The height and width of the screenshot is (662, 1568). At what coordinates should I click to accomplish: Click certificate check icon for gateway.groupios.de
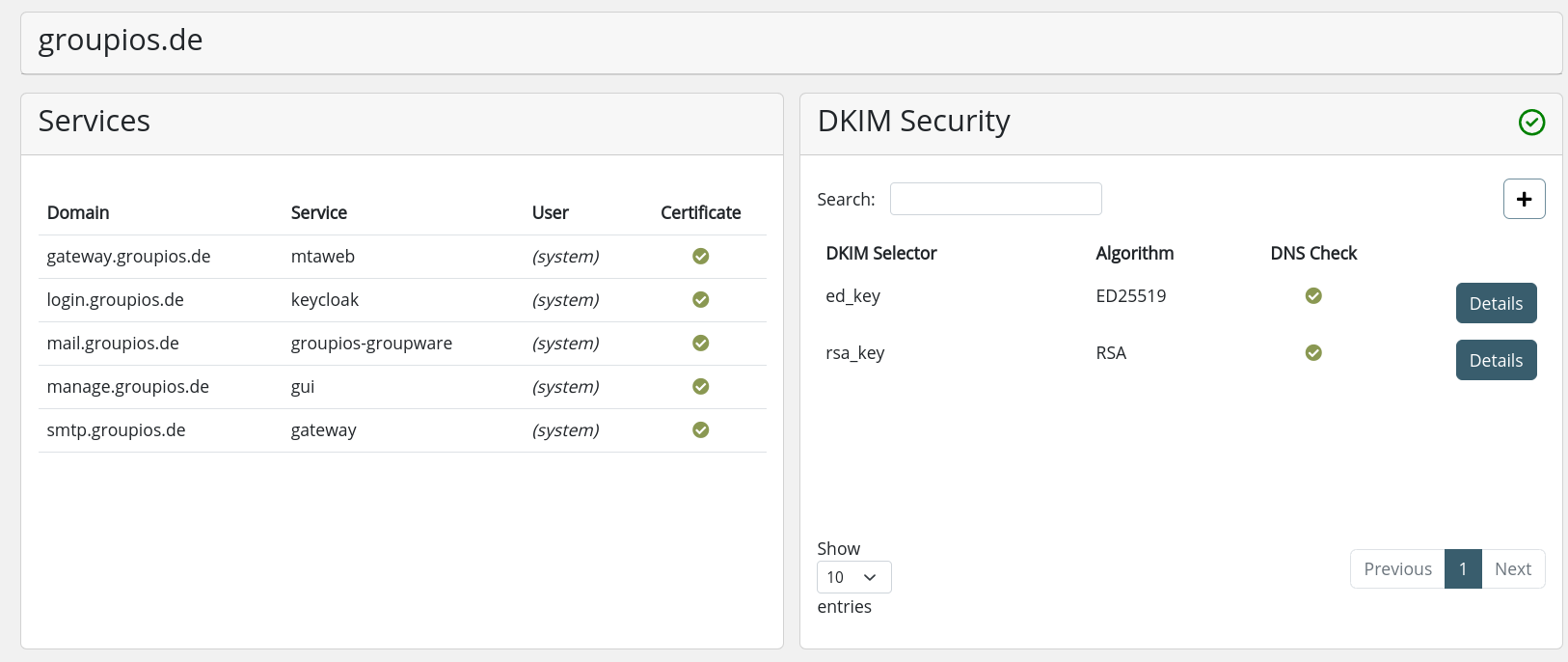(x=701, y=256)
